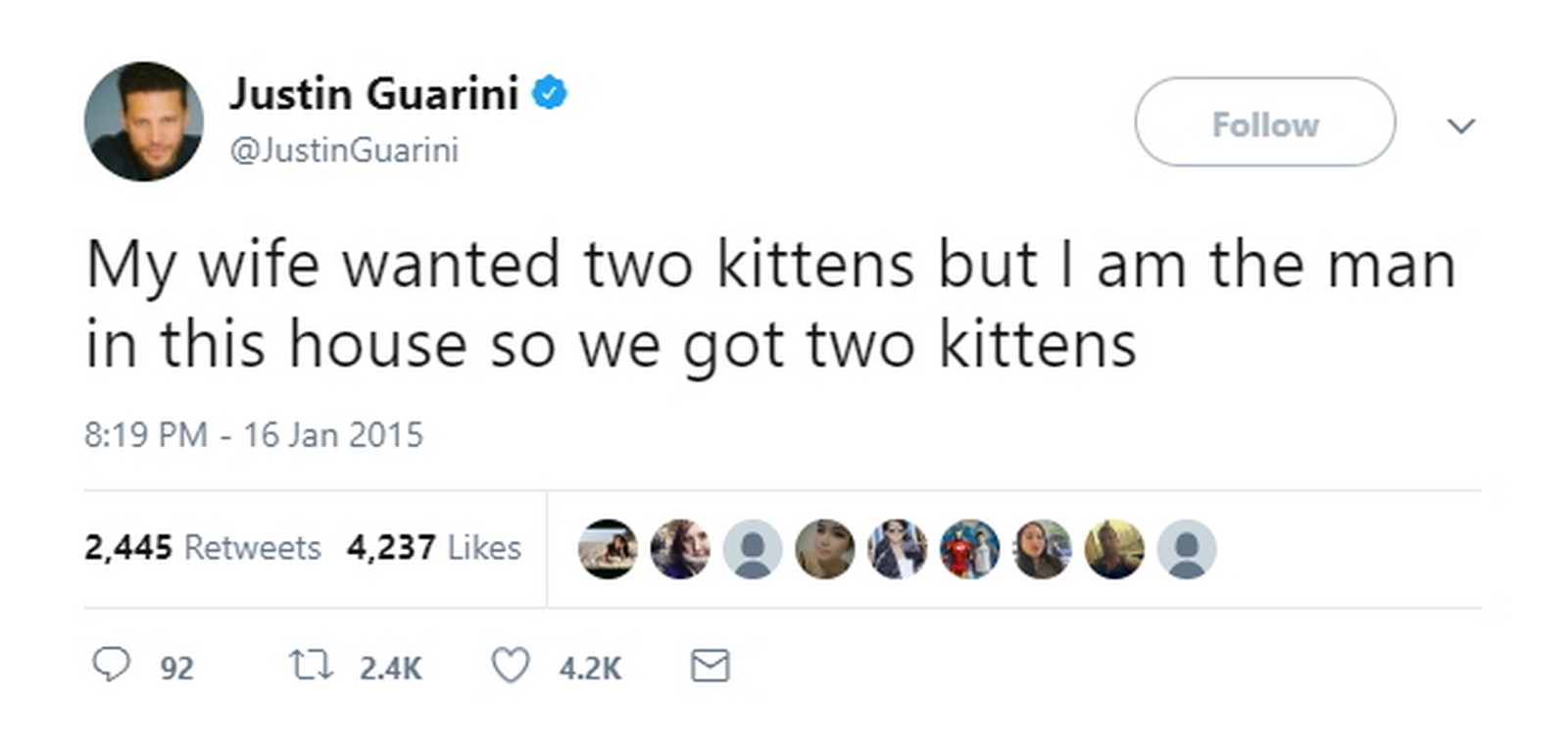Retweet this tweet using the retweet icon
The width and height of the screenshot is (1568, 746).
point(311,666)
